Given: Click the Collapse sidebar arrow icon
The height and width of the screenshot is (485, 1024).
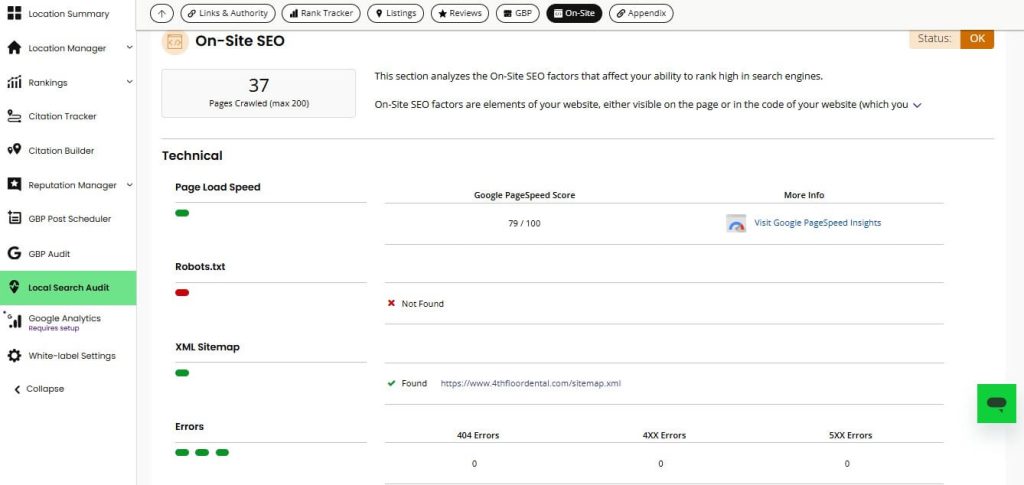Looking at the screenshot, I should tap(17, 389).
